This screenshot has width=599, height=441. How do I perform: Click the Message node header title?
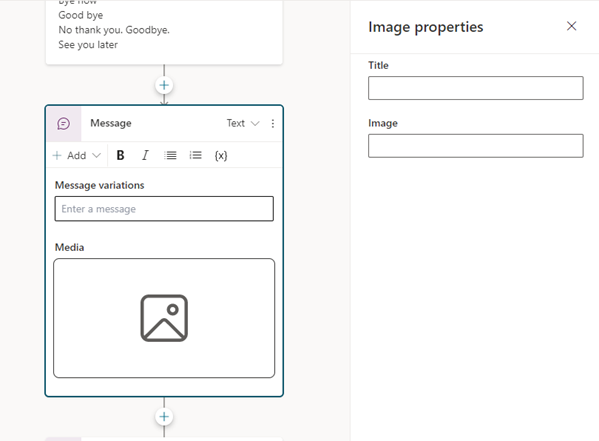(111, 123)
